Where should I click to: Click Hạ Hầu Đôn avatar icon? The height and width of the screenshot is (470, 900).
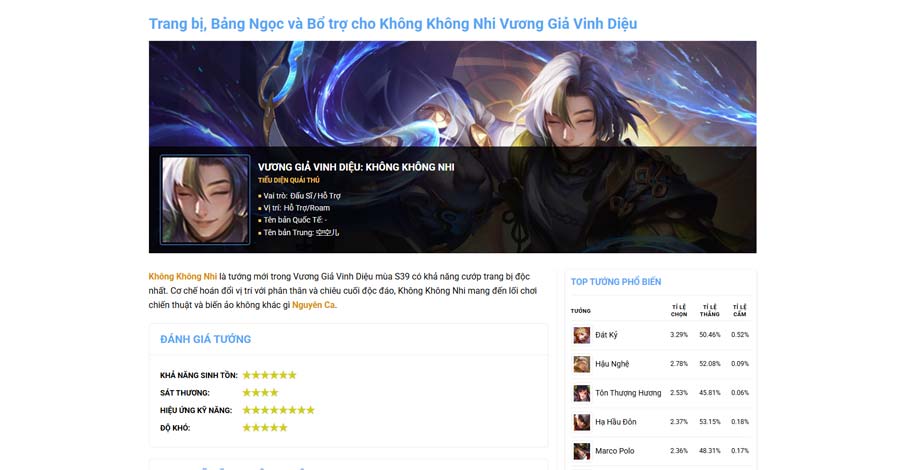[x=581, y=422]
